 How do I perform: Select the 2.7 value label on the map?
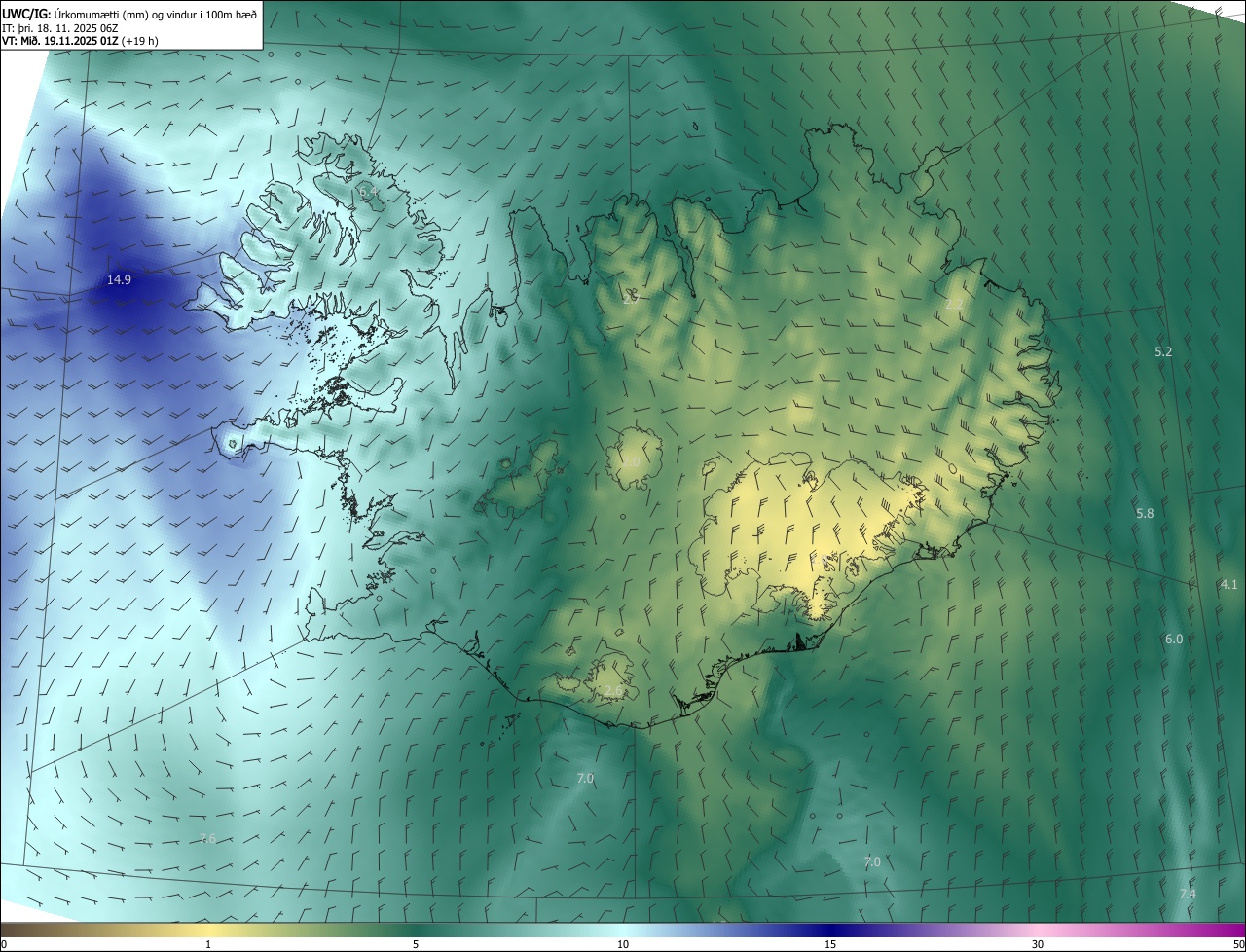click(631, 298)
